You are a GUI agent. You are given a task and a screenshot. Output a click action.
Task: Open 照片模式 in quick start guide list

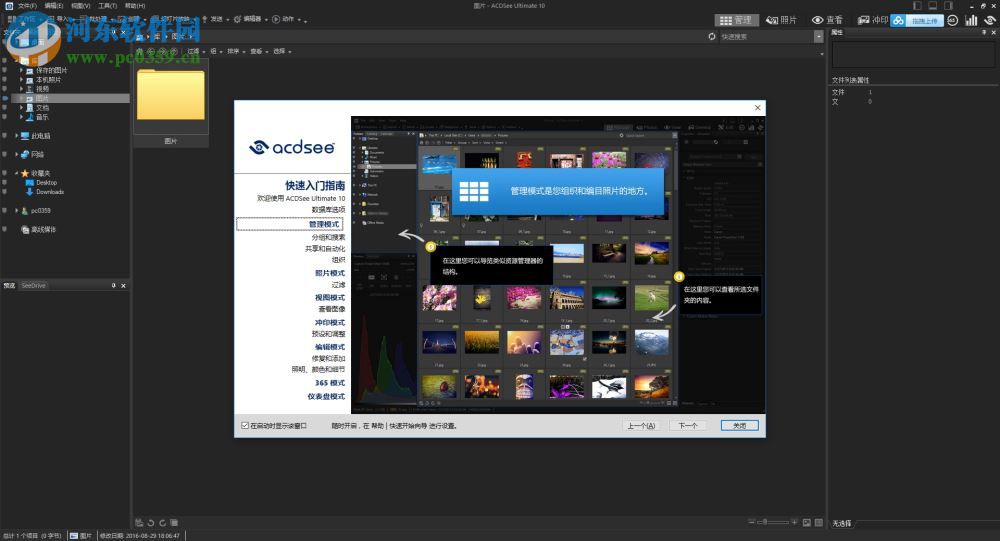330,273
